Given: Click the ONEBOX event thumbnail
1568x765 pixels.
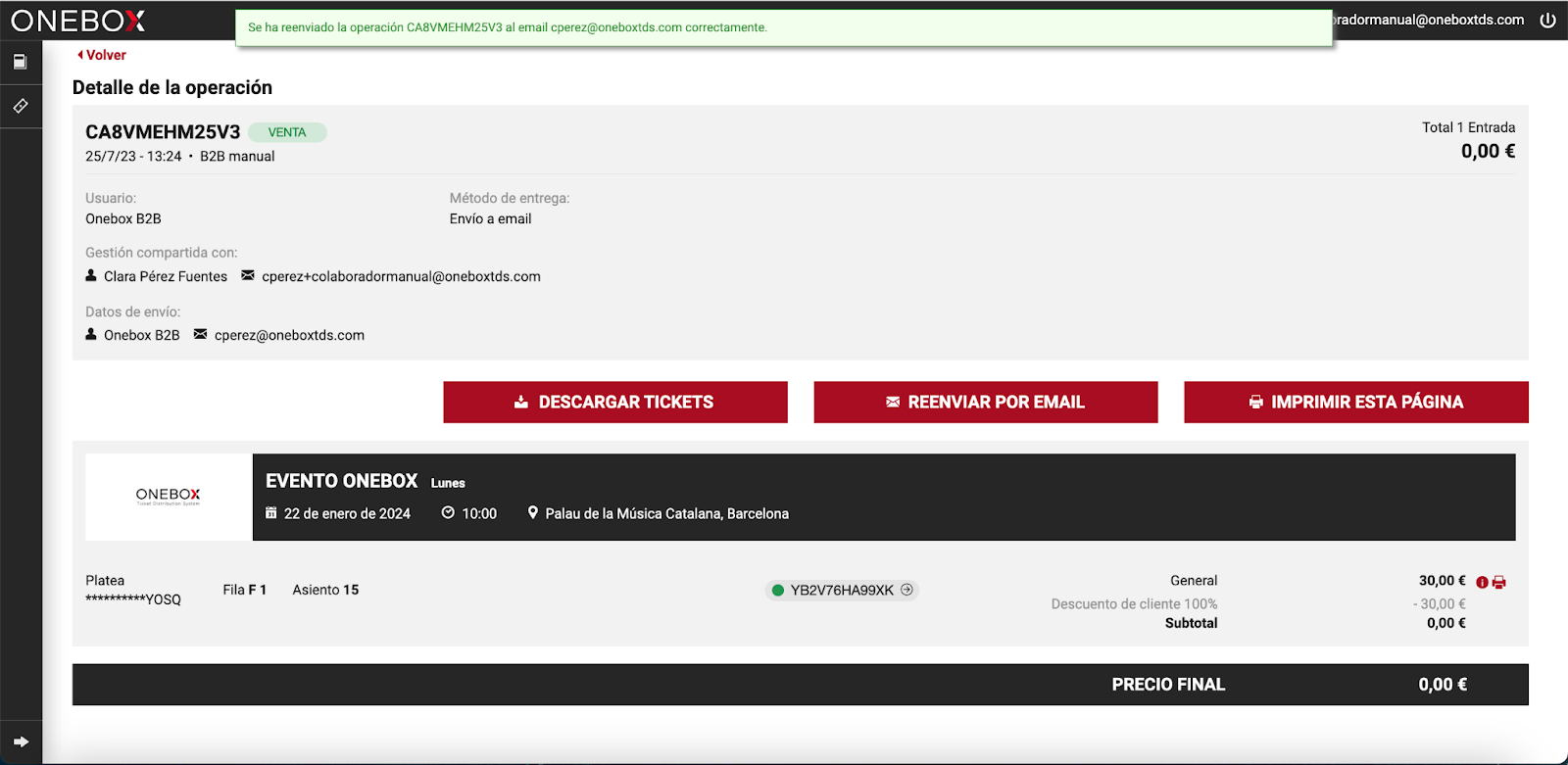Looking at the screenshot, I should [x=169, y=497].
